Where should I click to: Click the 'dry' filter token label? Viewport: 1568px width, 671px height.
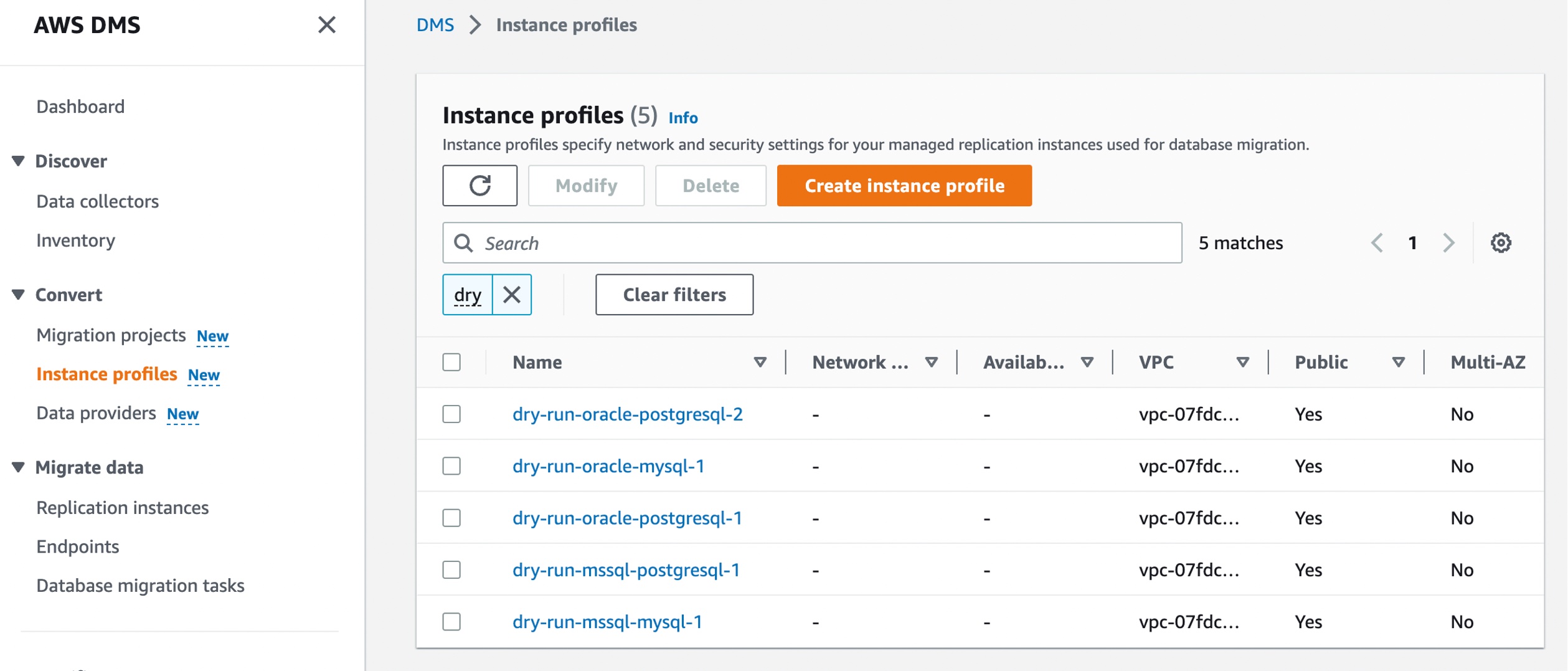coord(468,295)
